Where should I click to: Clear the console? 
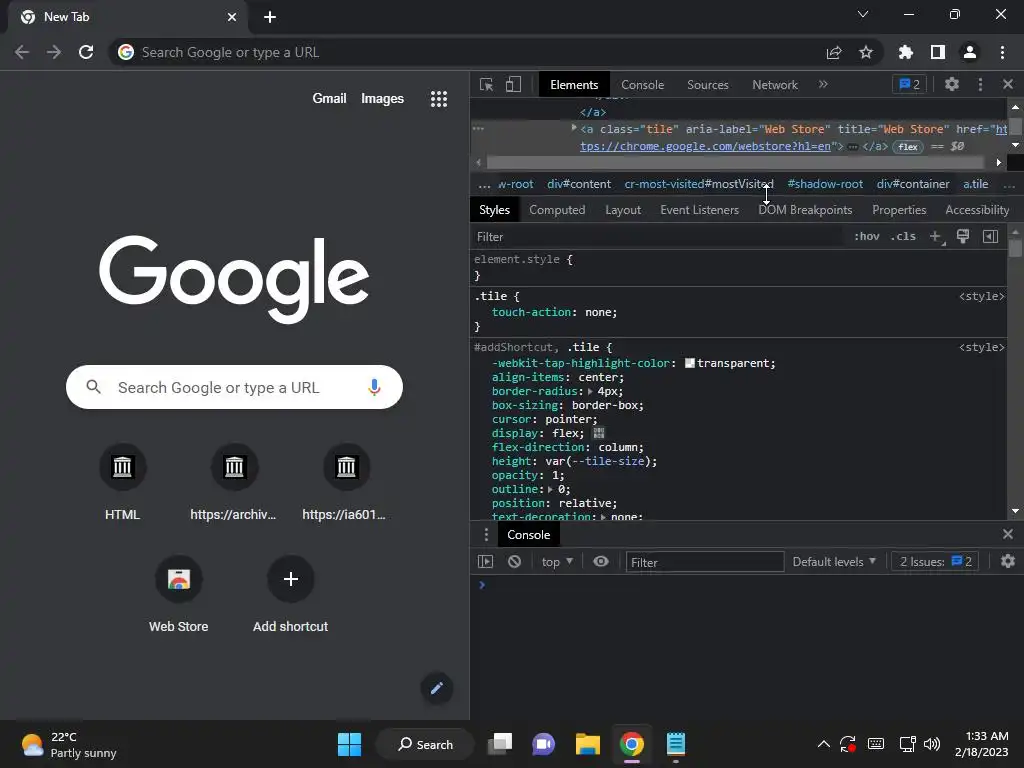(x=515, y=562)
